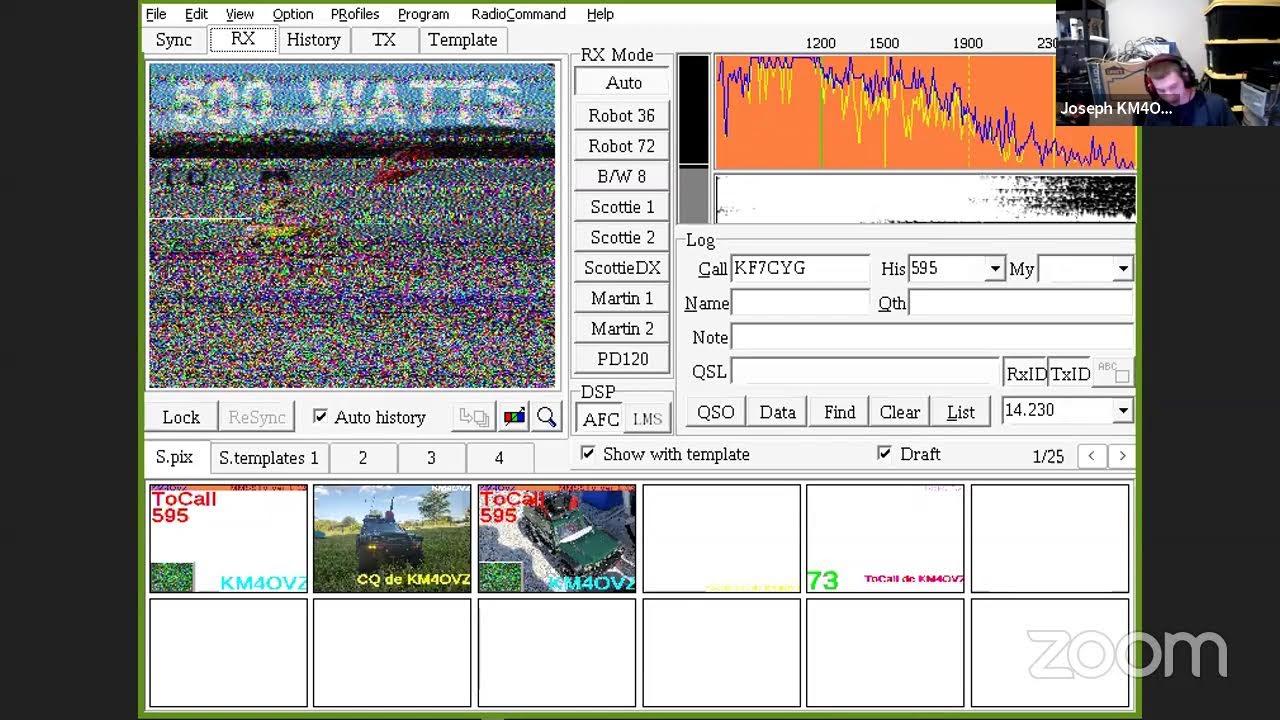This screenshot has height=720, width=1280.
Task: Select ScottieDX RX mode
Action: [622, 268]
